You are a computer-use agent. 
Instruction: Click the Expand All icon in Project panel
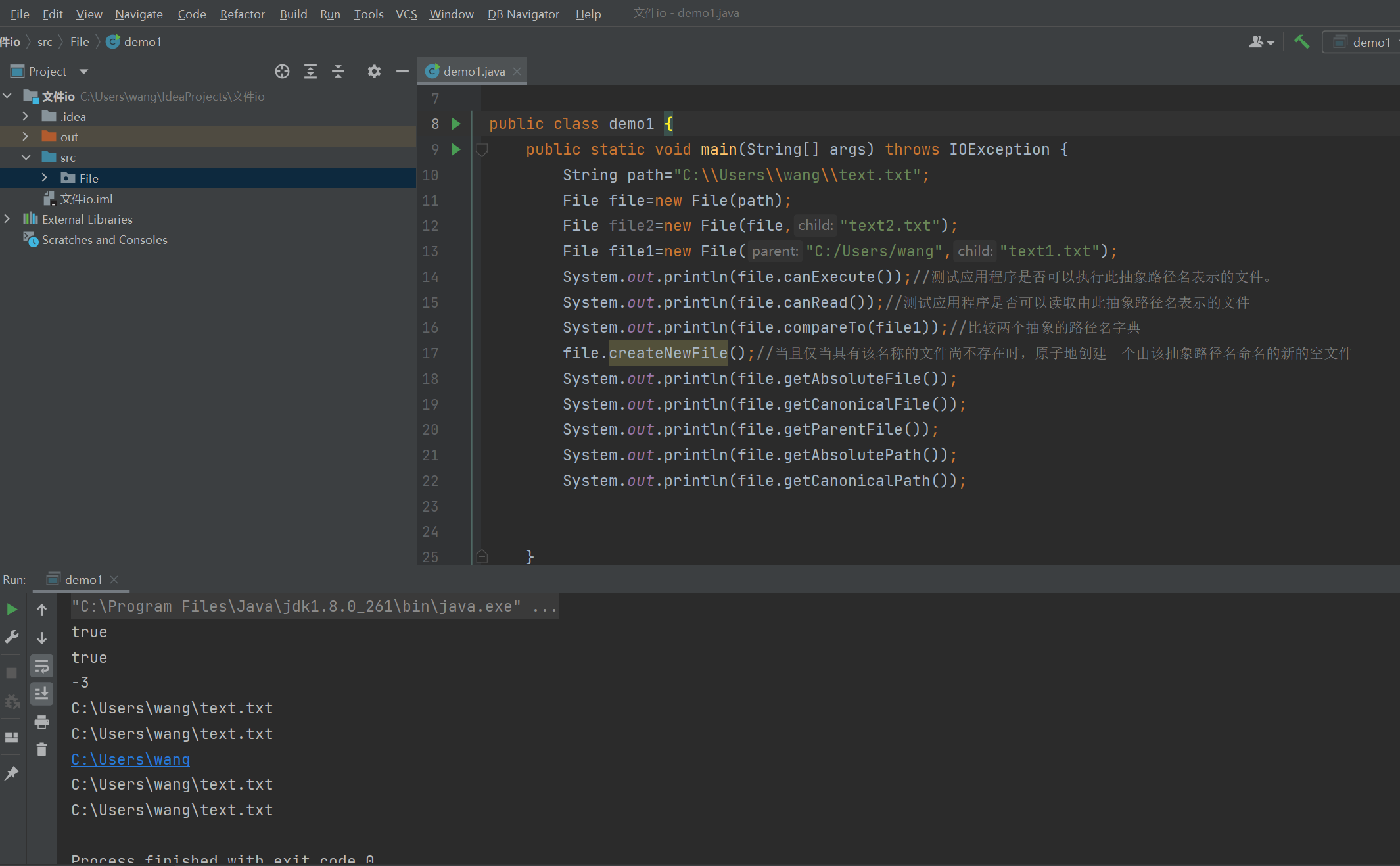[310, 72]
